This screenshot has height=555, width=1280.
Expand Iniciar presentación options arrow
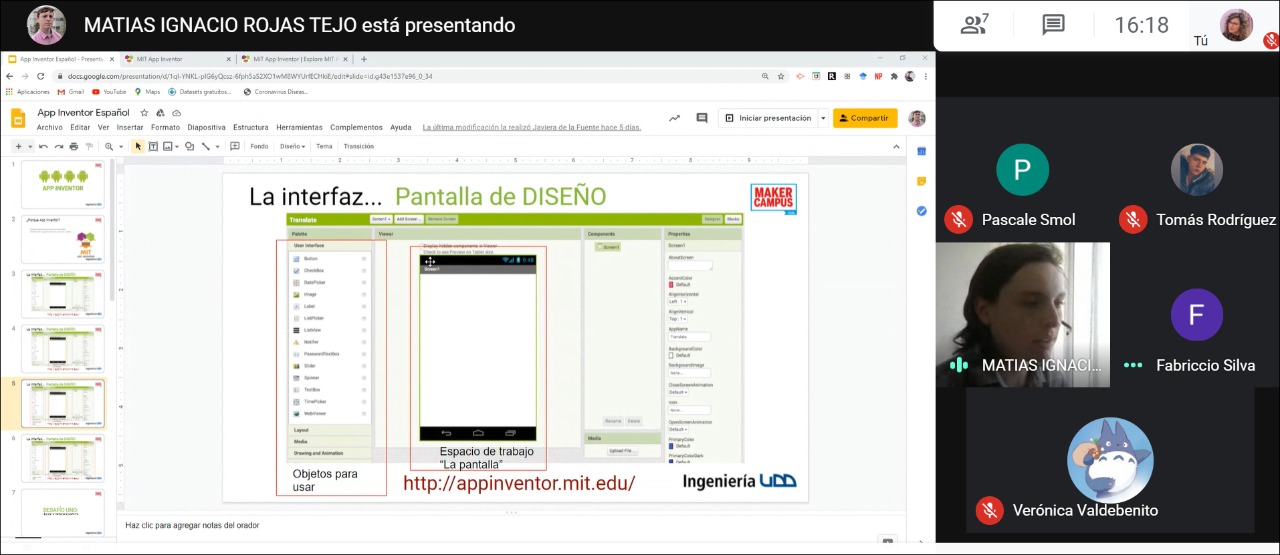pyautogui.click(x=823, y=118)
